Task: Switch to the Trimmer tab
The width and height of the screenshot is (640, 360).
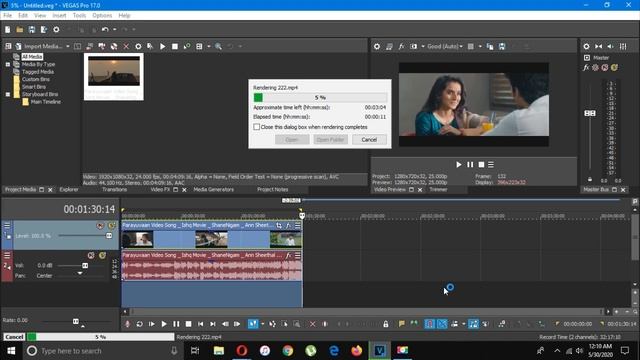Action: point(438,189)
